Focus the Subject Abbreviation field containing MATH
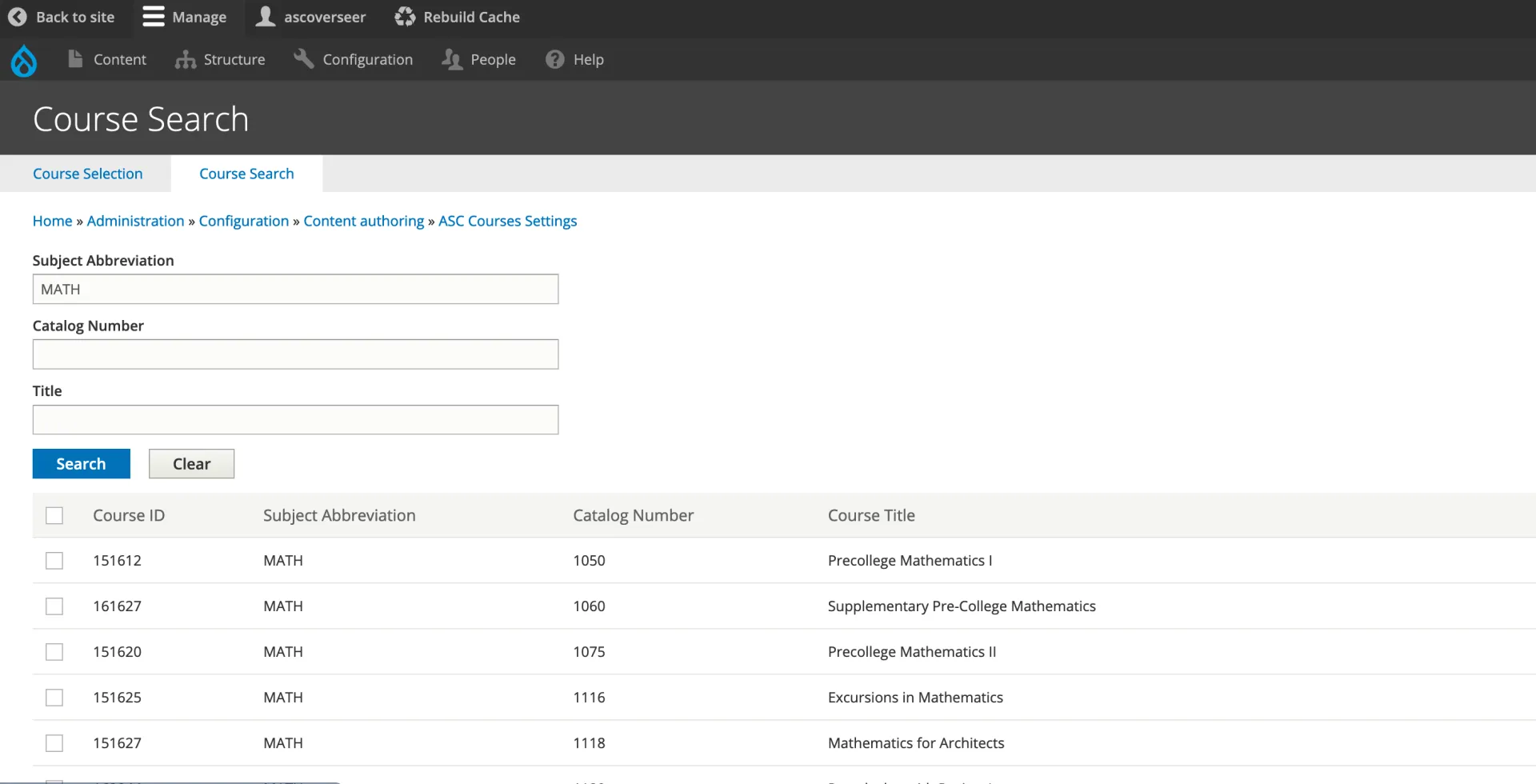This screenshot has width=1536, height=784. 295,290
